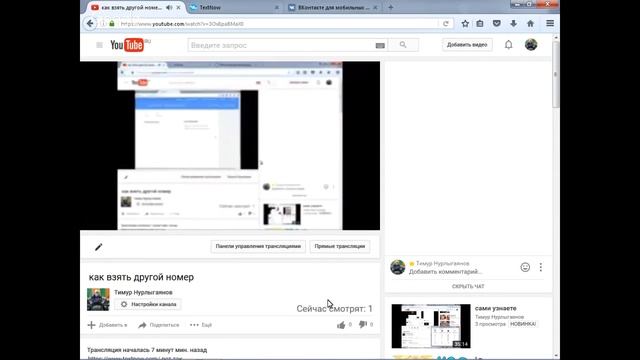Click СКРЫТЬ ЧАТ to hide chat

[468, 287]
